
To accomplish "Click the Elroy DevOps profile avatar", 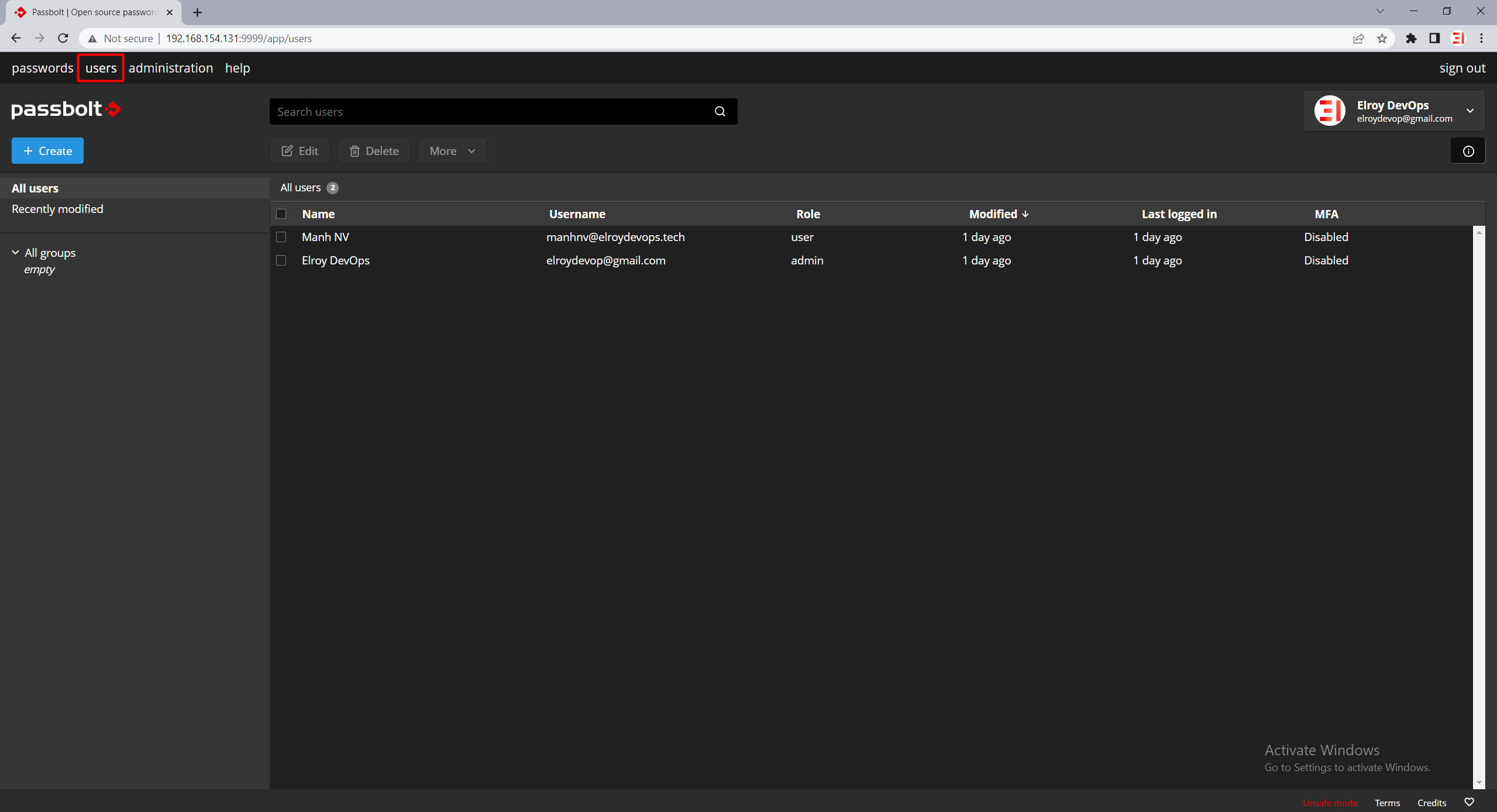I will (x=1330, y=111).
